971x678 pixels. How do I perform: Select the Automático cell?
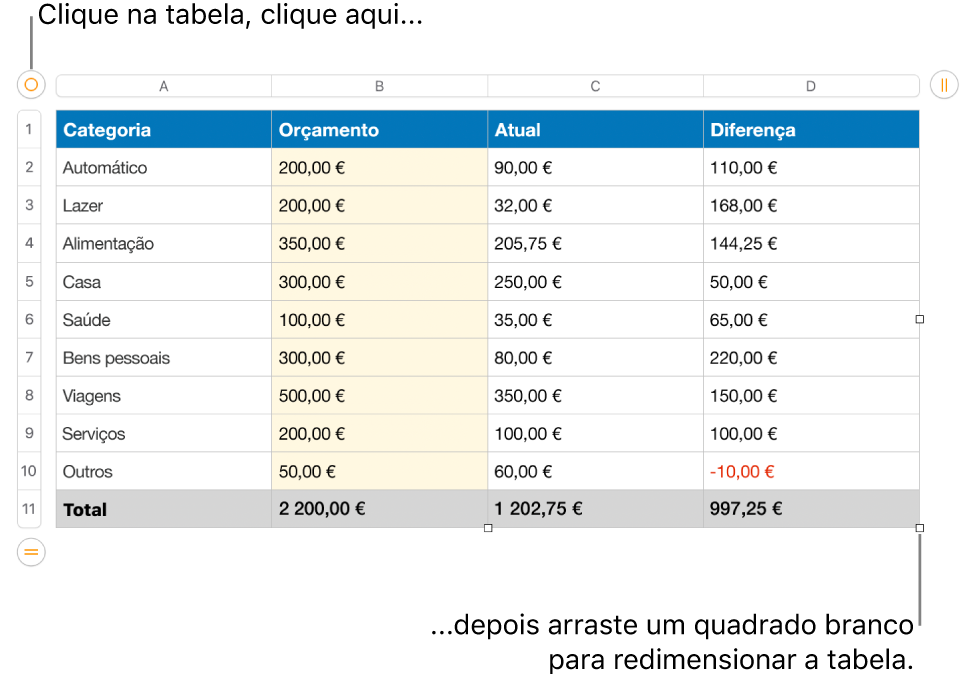(163, 167)
